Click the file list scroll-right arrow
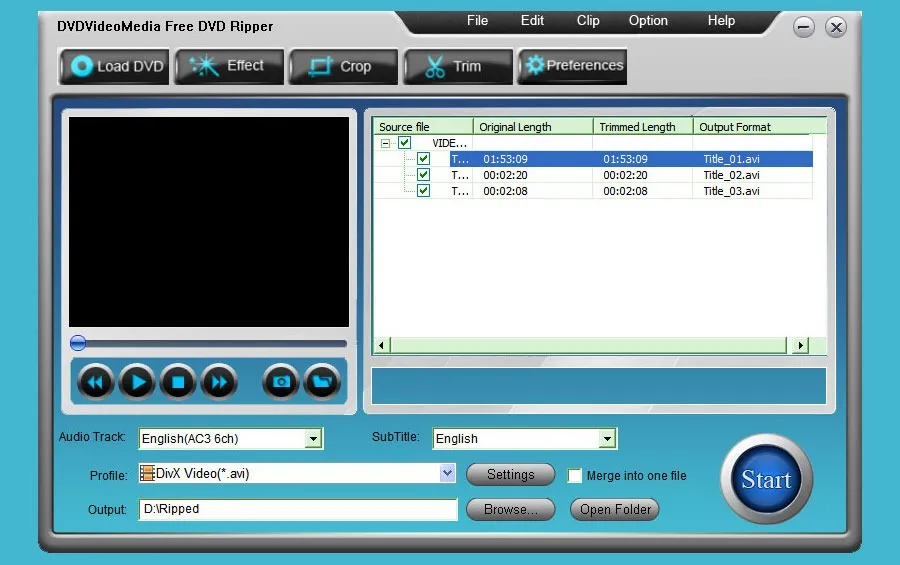900x565 pixels. [800, 346]
